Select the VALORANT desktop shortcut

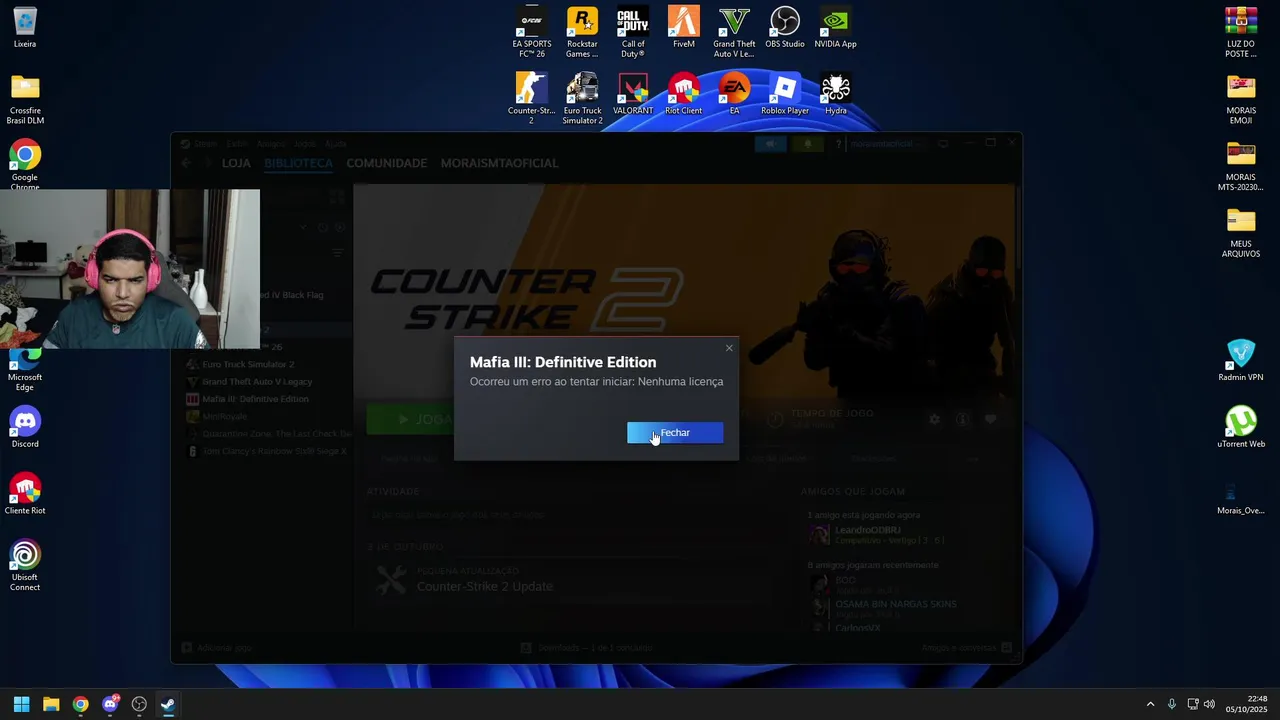(x=633, y=94)
